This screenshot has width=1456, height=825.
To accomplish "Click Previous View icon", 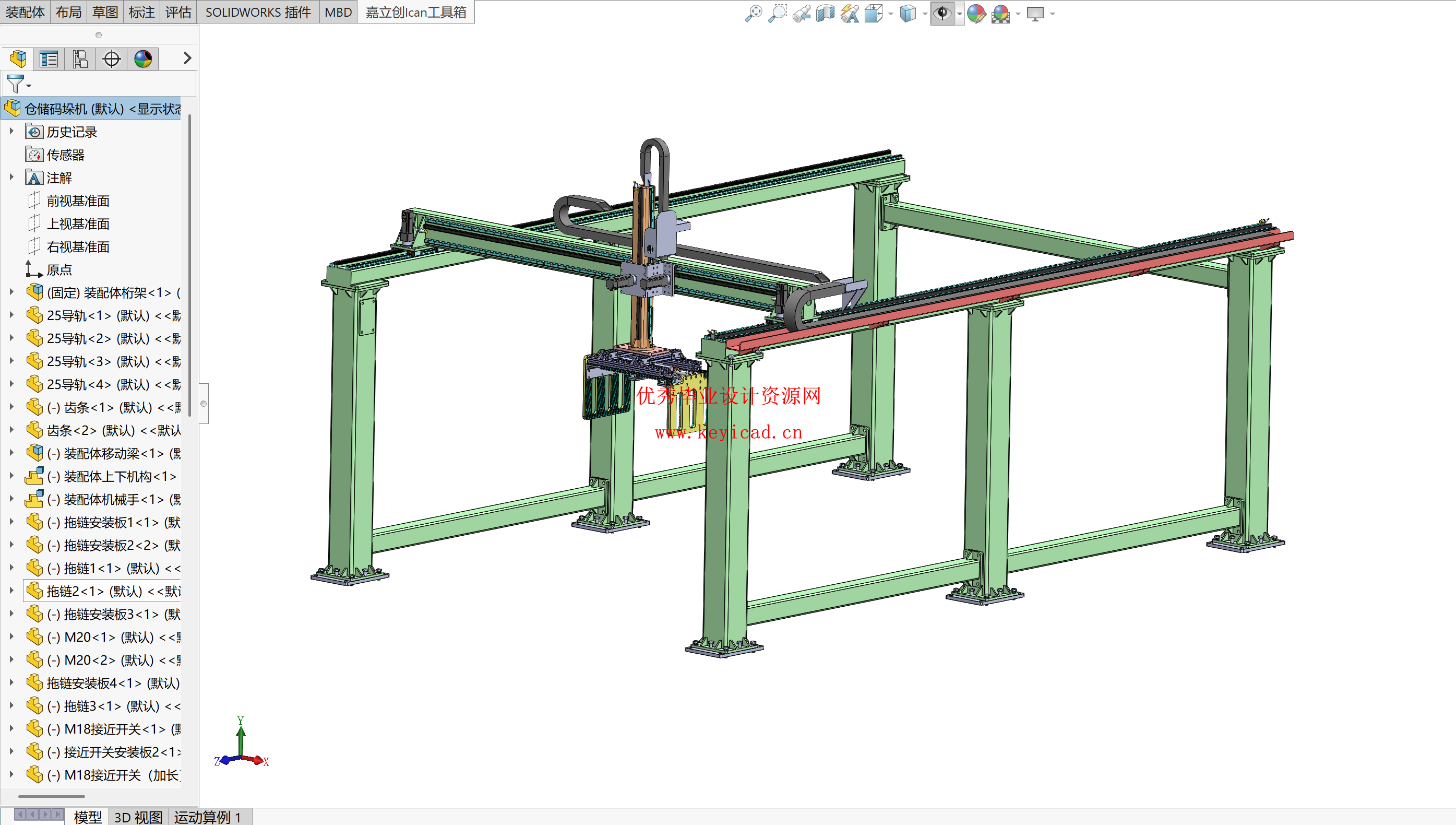I will point(802,13).
